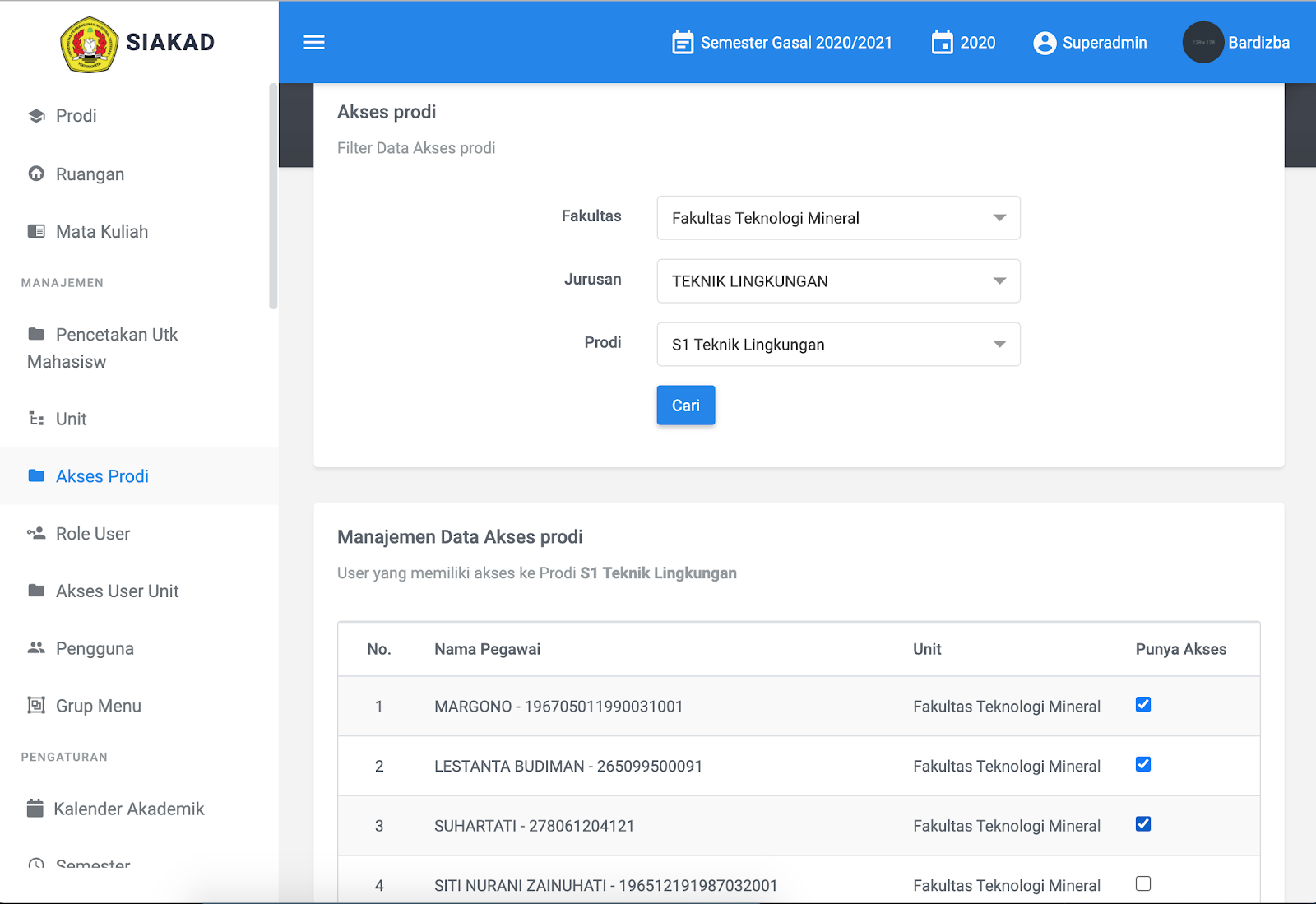1316x904 pixels.
Task: Open the Bardizba profile avatar
Action: point(1203,42)
